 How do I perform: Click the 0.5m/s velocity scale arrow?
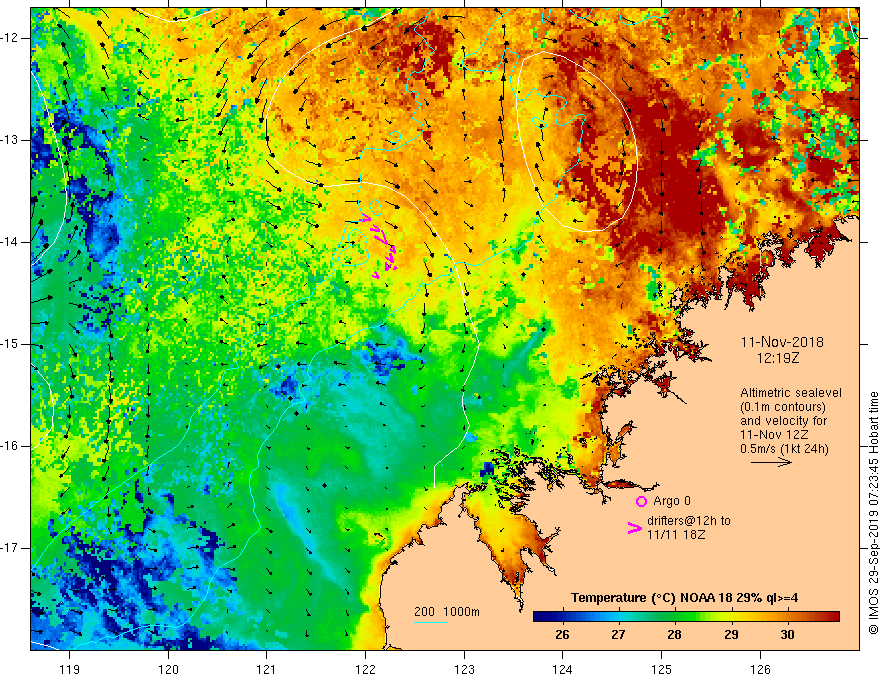coord(771,462)
